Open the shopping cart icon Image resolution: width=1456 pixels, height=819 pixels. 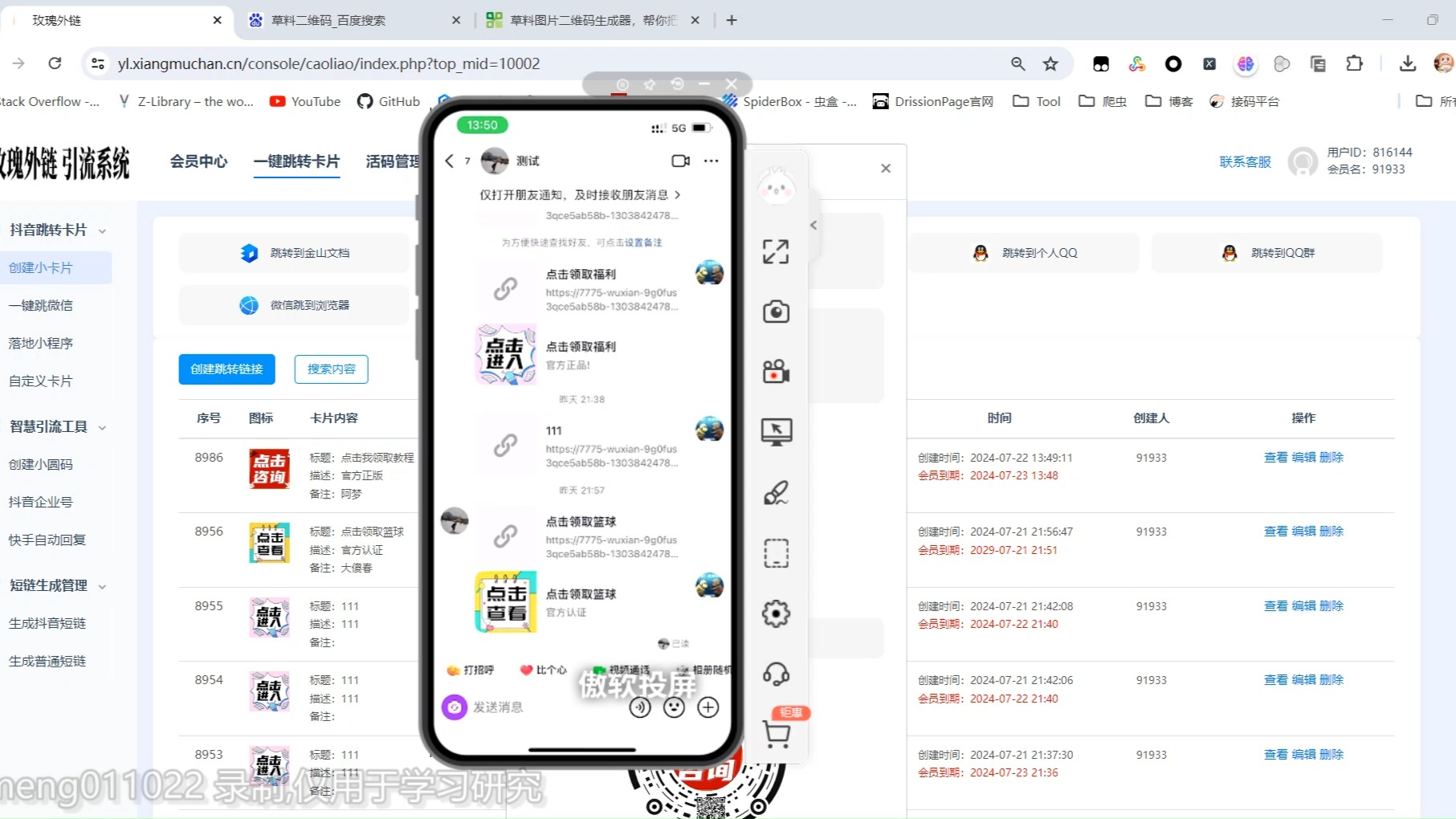776,734
